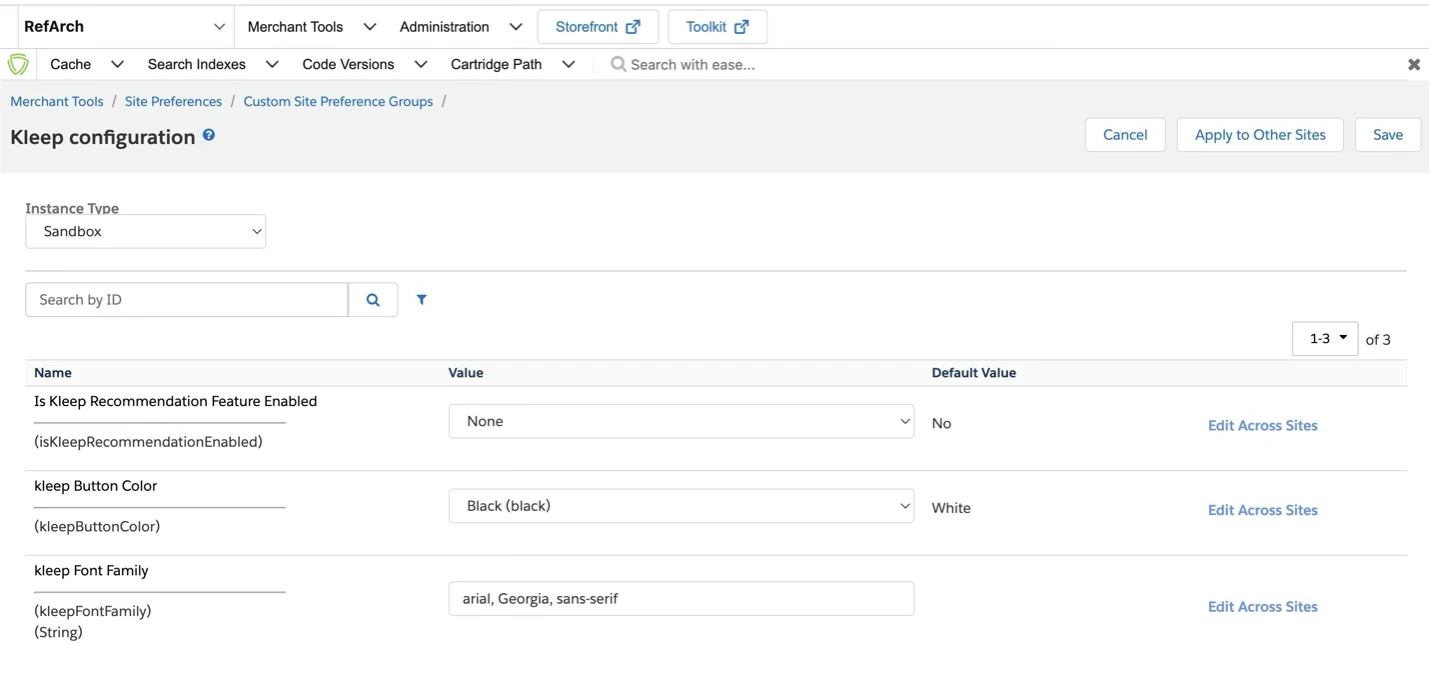This screenshot has height=696, width=1429.
Task: Click Edit Across Sites for kleep Button Color
Action: tap(1262, 510)
